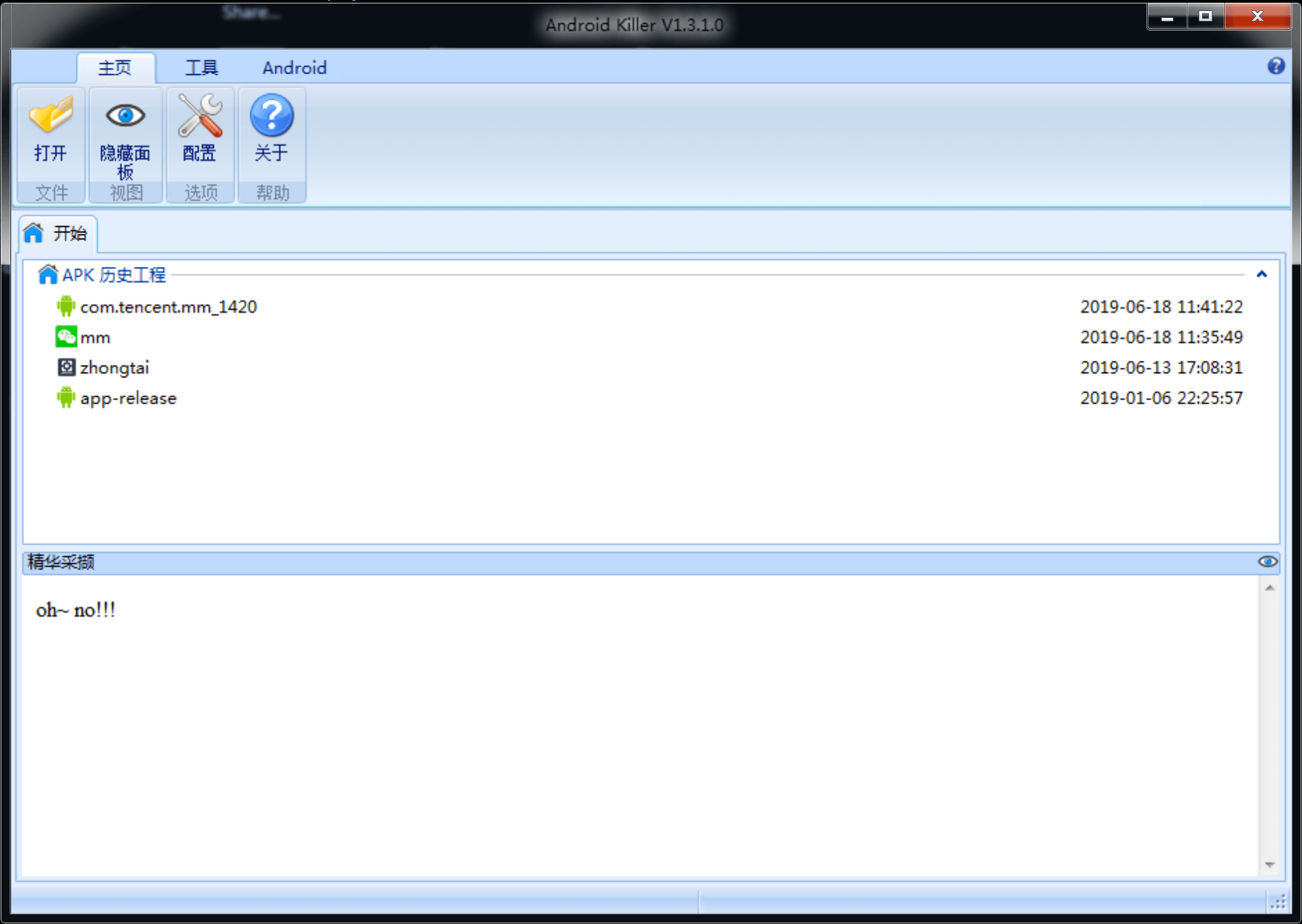The height and width of the screenshot is (924, 1302).
Task: Click the zhongtai project icon
Action: click(66, 367)
